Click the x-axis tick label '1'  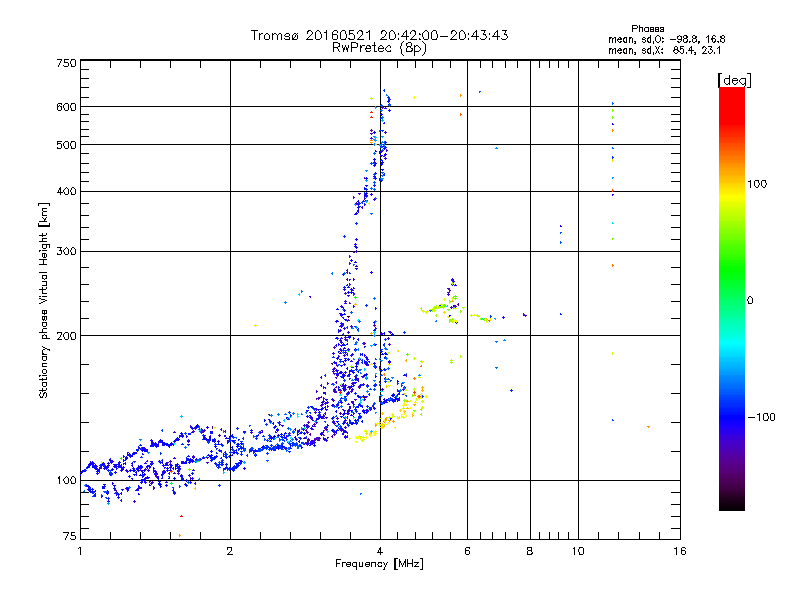(x=80, y=551)
